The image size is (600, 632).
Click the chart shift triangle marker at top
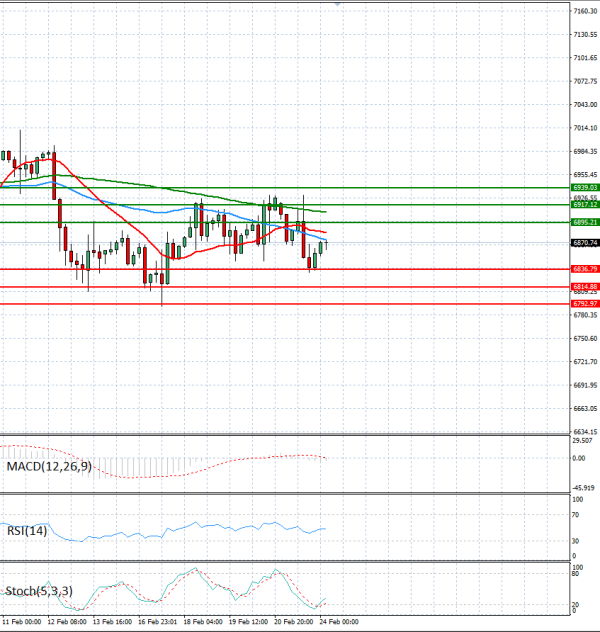[x=338, y=5]
